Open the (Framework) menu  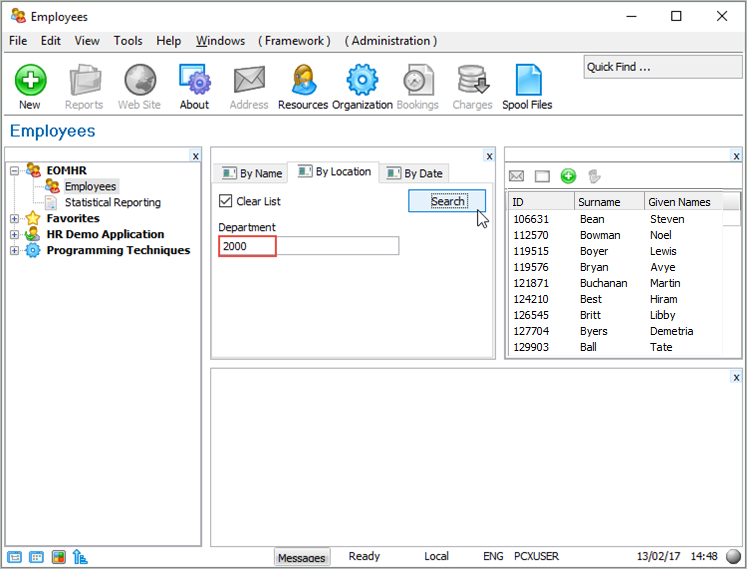pos(294,41)
